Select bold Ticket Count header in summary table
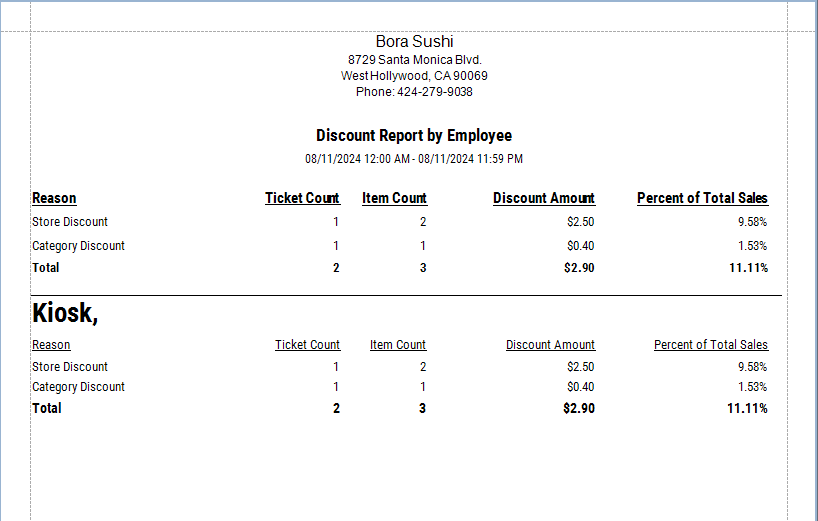Image resolution: width=818 pixels, height=521 pixels. click(302, 198)
